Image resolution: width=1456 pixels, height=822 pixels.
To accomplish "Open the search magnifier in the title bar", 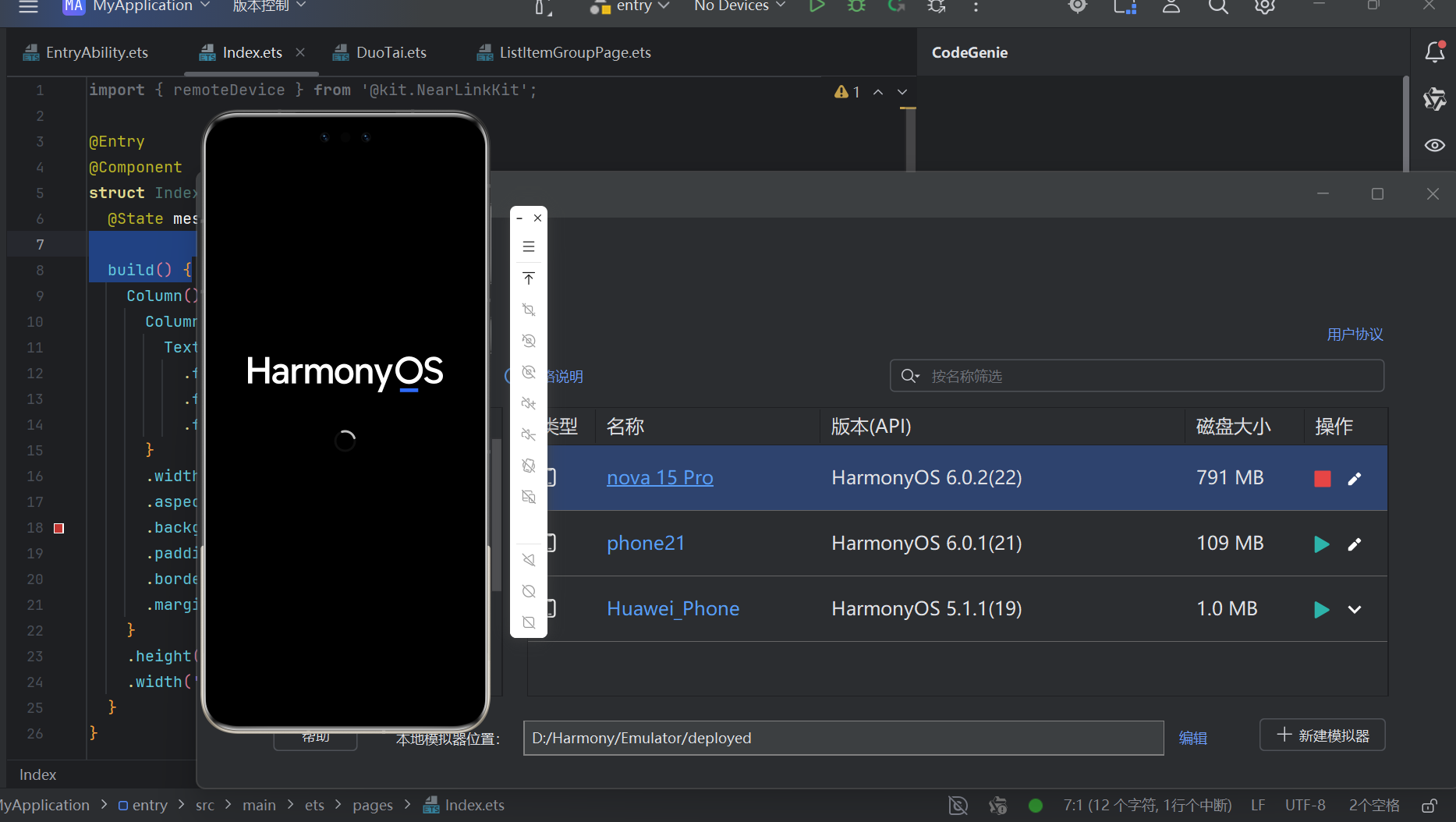I will [1217, 8].
